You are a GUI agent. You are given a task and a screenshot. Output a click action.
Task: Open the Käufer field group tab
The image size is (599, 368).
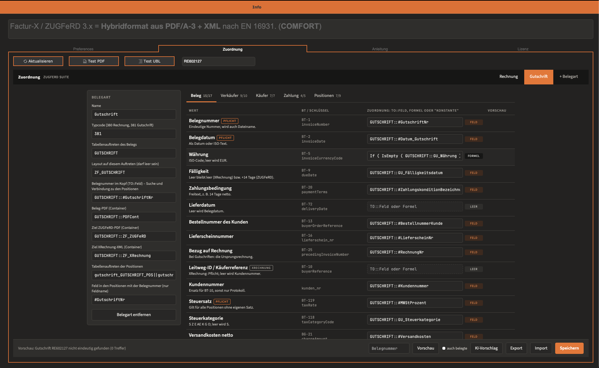pos(265,96)
